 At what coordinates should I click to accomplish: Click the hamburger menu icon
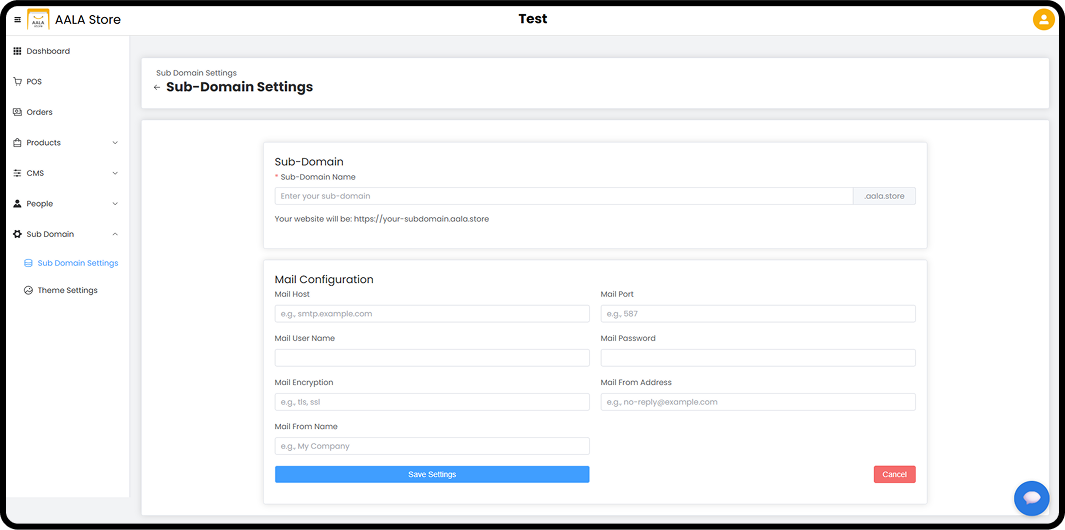coord(17,20)
